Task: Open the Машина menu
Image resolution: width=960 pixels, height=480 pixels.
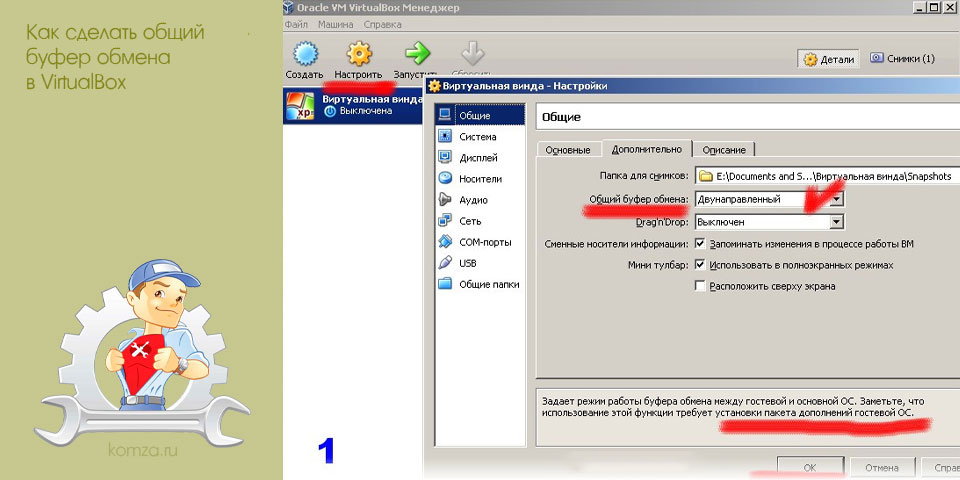Action: (336, 24)
